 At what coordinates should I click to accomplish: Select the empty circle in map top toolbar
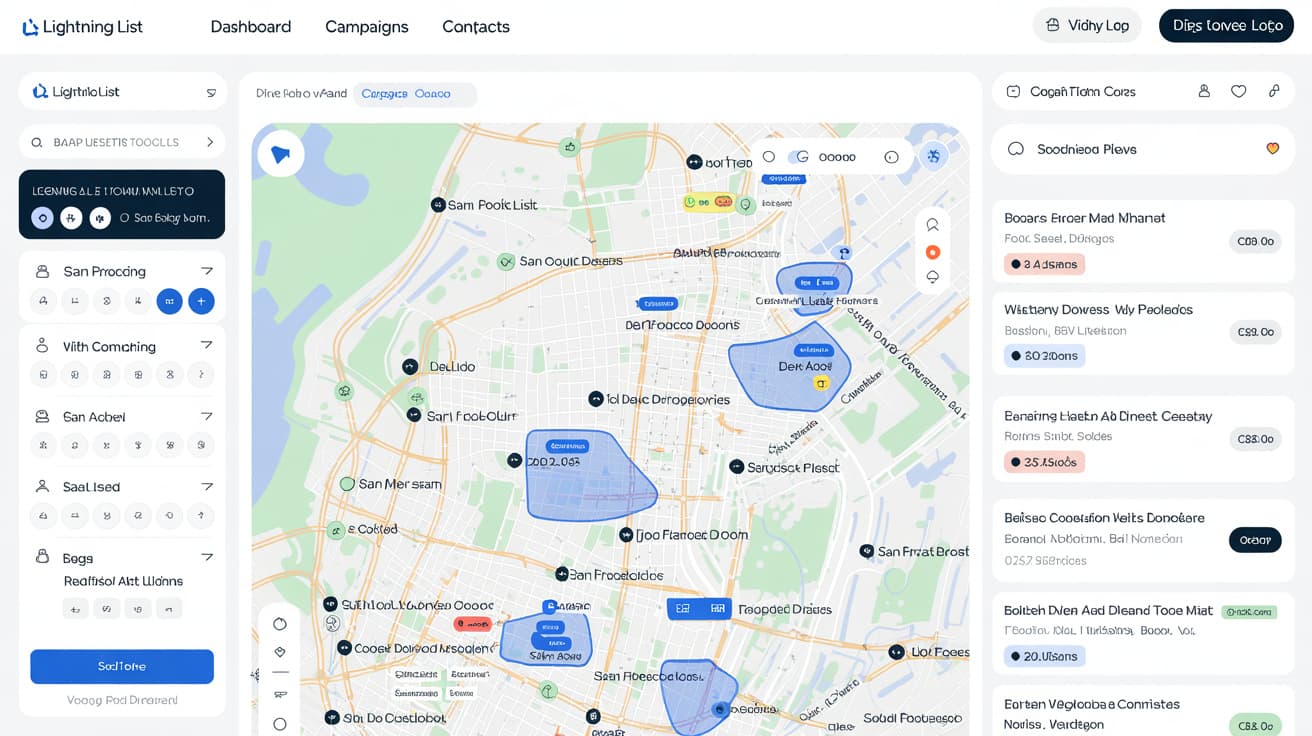tap(769, 157)
